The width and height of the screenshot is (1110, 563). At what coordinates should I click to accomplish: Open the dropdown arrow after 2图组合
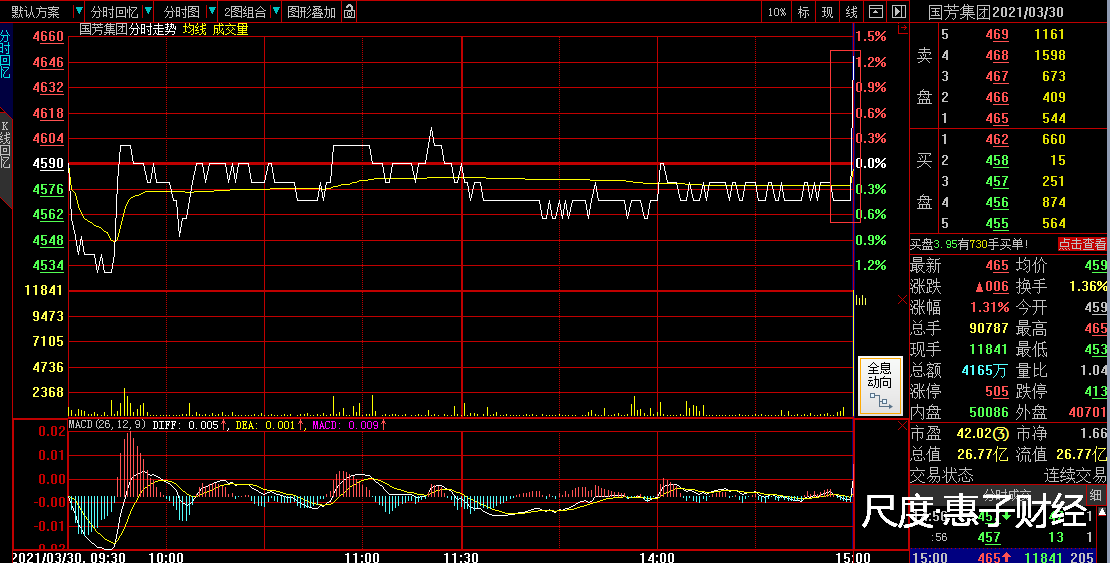click(x=276, y=12)
